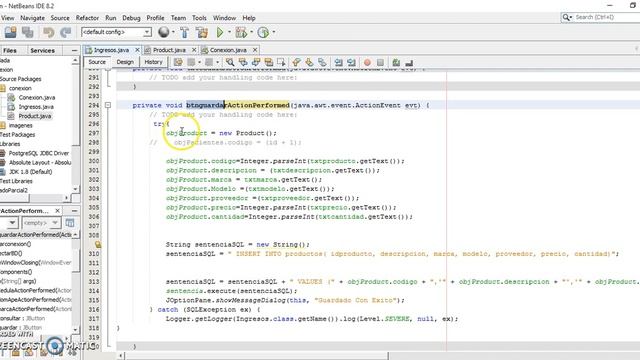Image resolution: width=640 pixels, height=360 pixels.
Task: Click the Open Project toolbar icon
Action: pyautogui.click(x=11, y=32)
